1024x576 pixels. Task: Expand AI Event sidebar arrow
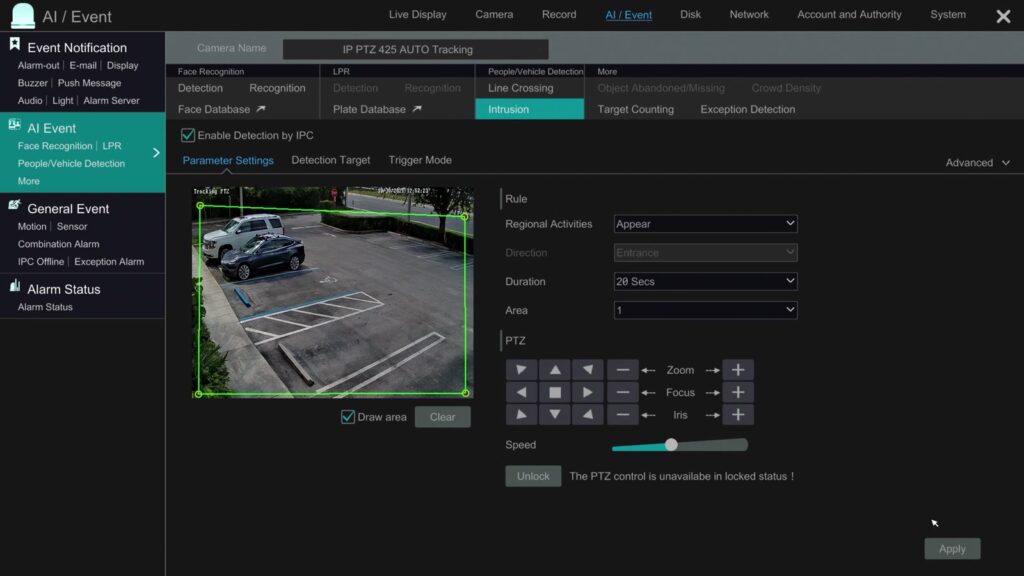click(156, 153)
